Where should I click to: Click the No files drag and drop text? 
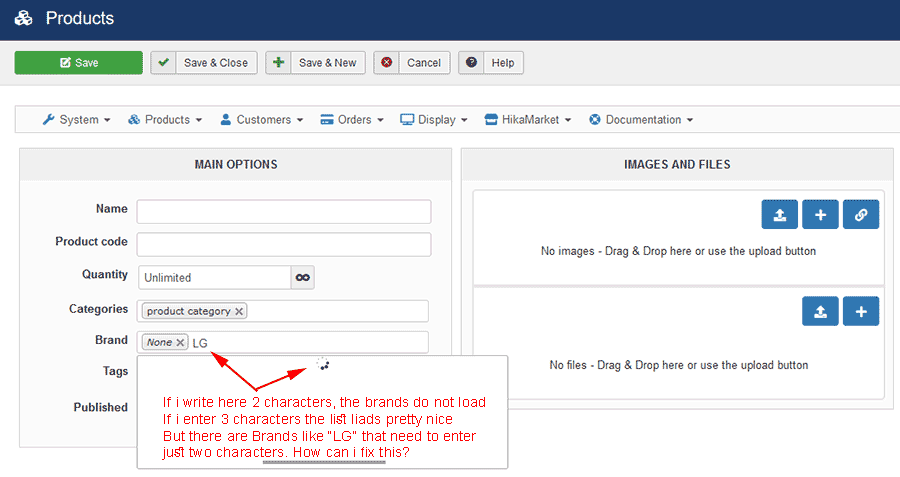678,365
